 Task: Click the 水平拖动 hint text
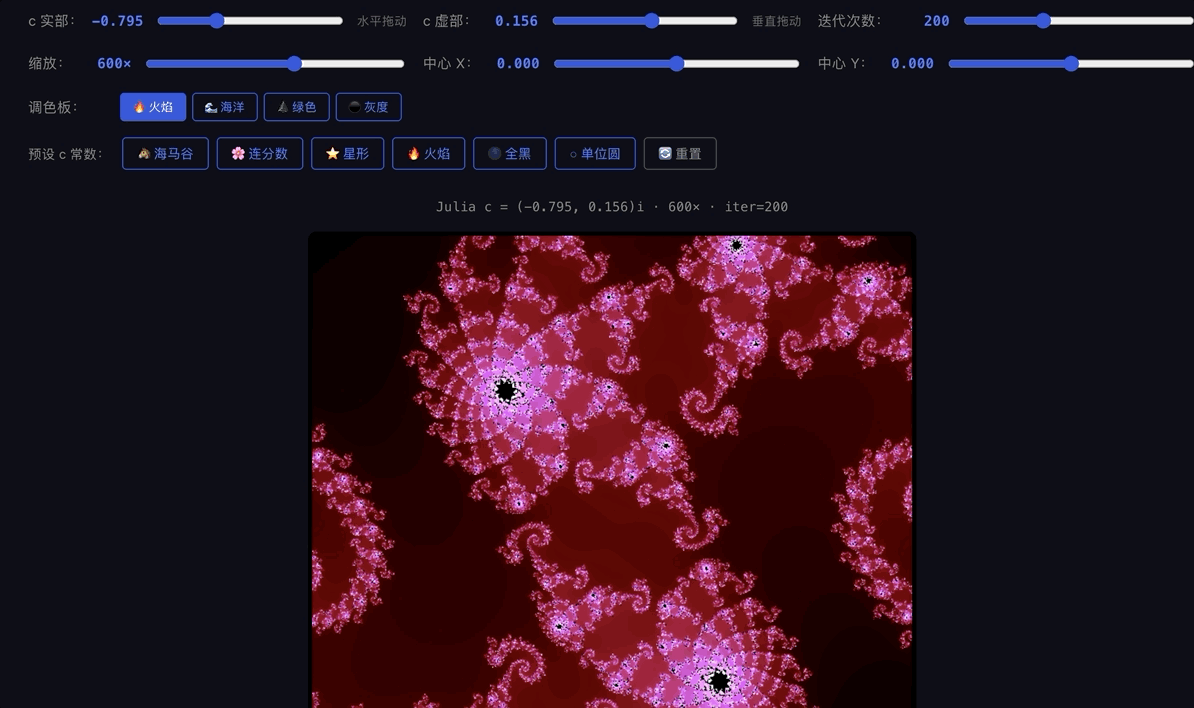pyautogui.click(x=382, y=21)
